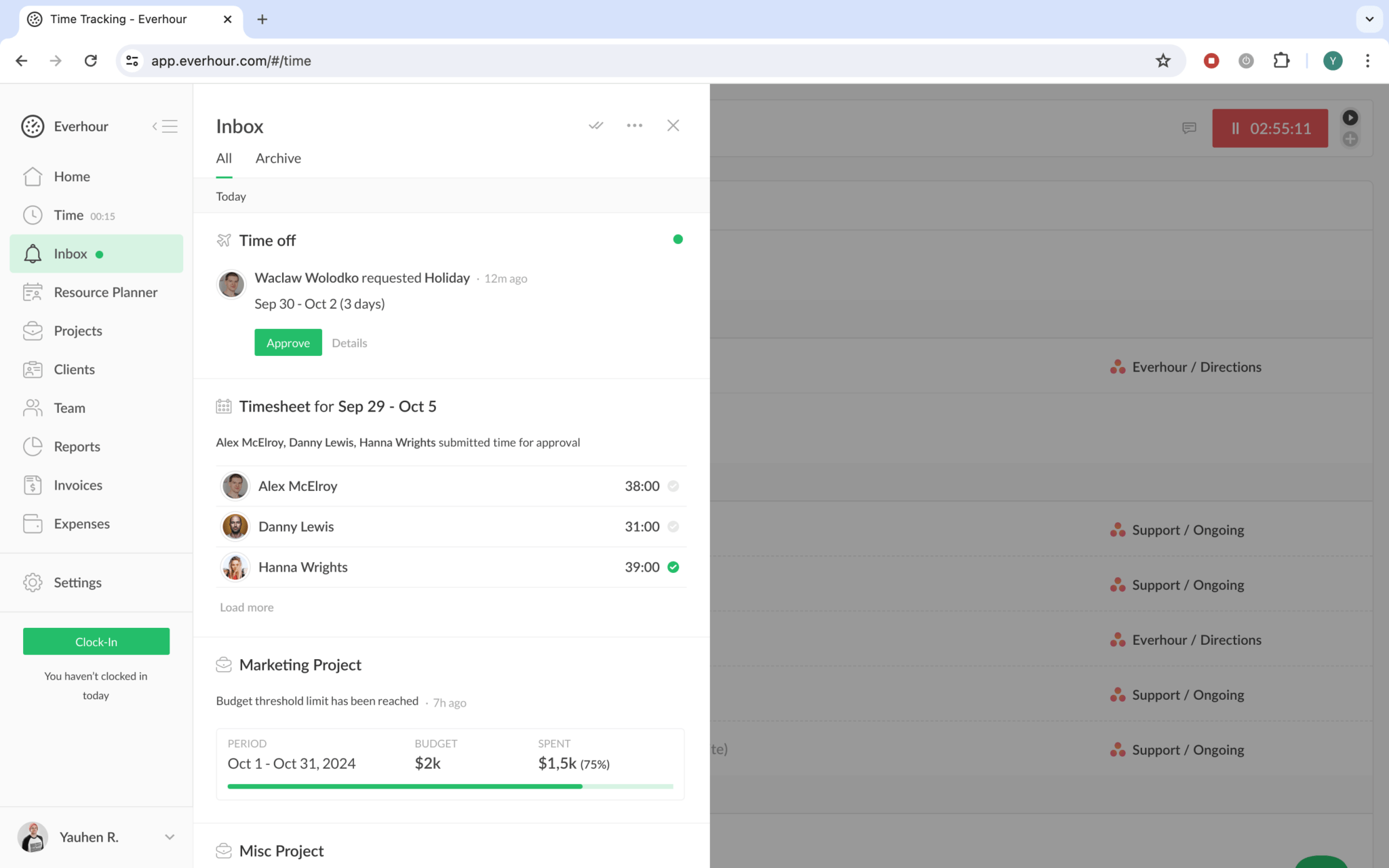This screenshot has height=868, width=1389.
Task: Expand the Yauhen R. account menu
Action: pos(169,837)
